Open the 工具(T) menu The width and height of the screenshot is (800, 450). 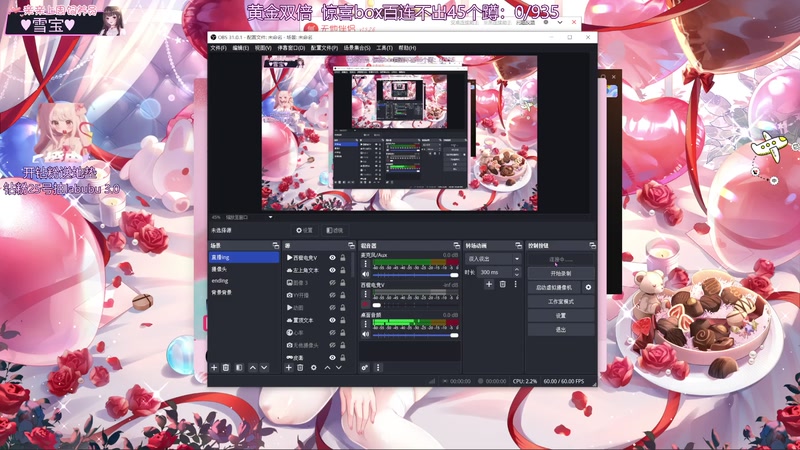click(x=384, y=48)
